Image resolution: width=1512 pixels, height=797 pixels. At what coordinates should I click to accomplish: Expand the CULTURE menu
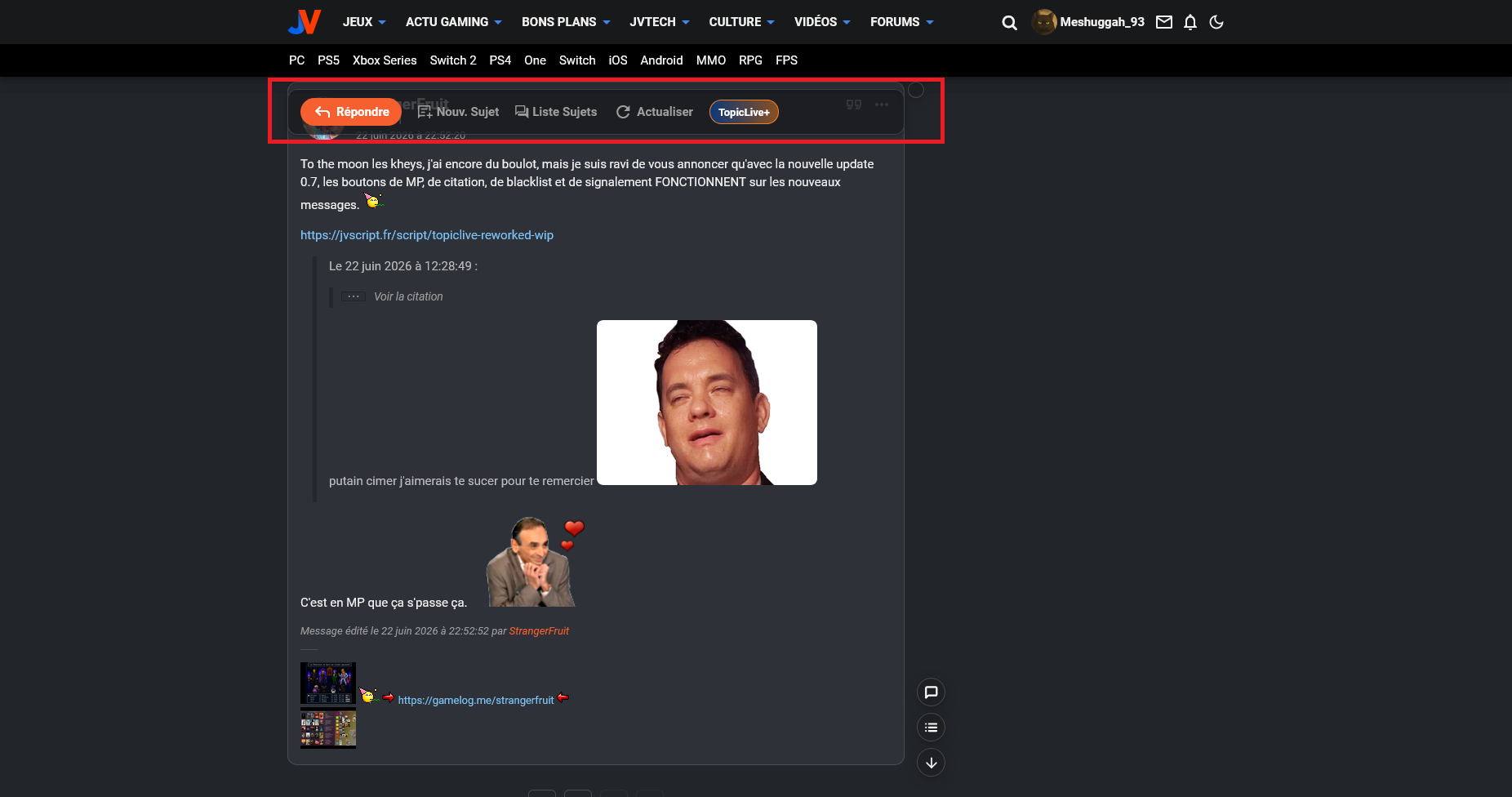coord(741,22)
